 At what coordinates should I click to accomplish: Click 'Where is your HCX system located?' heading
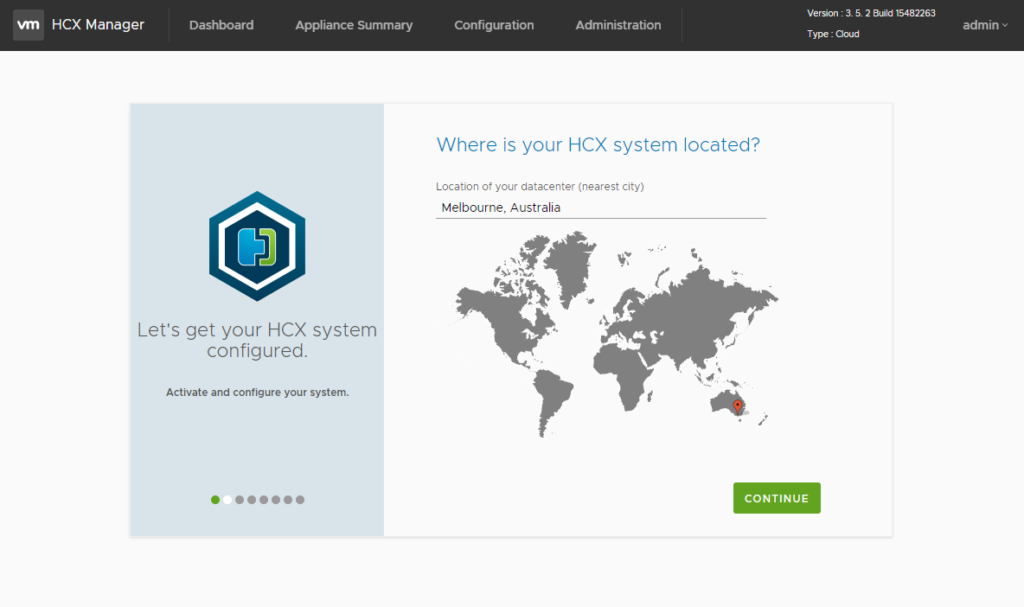pos(598,144)
